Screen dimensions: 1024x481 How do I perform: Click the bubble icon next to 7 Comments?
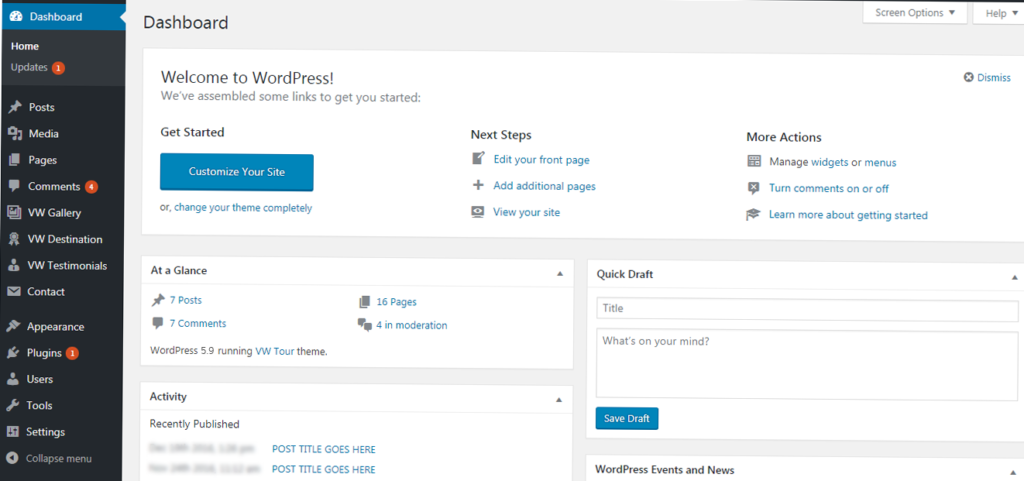coord(157,323)
